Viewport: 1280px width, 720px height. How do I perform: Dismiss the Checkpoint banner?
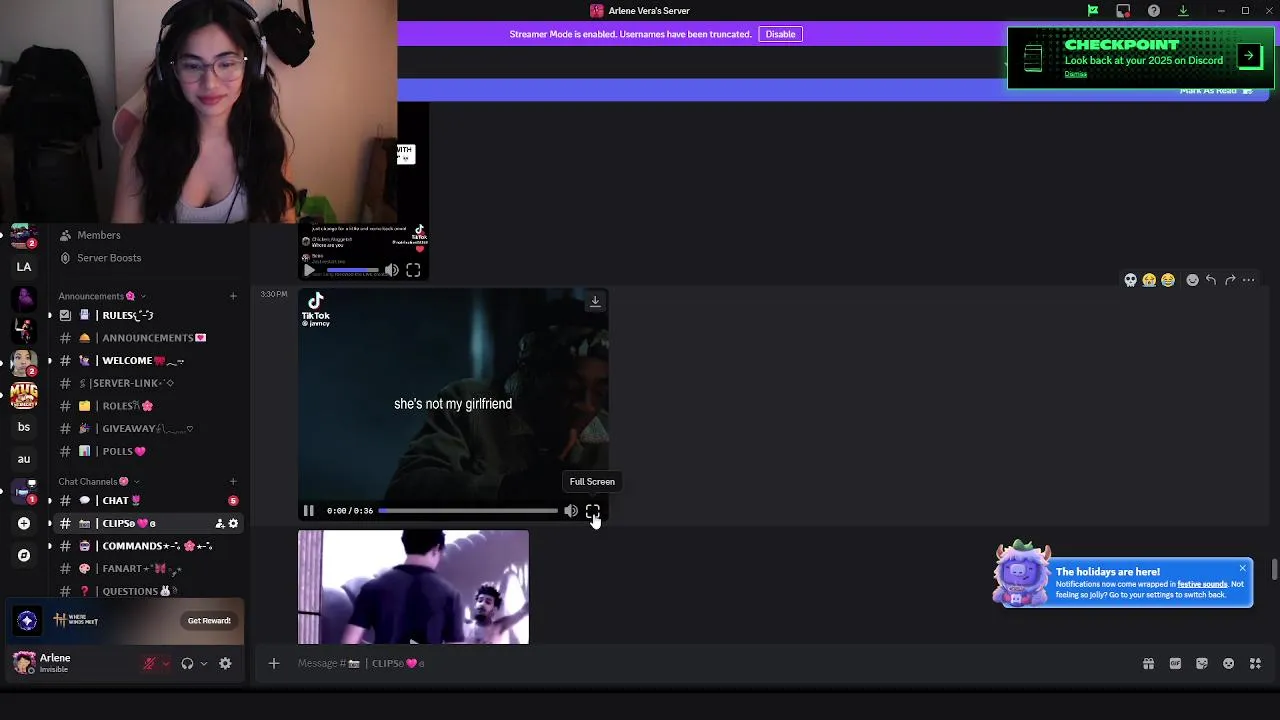tap(1075, 74)
